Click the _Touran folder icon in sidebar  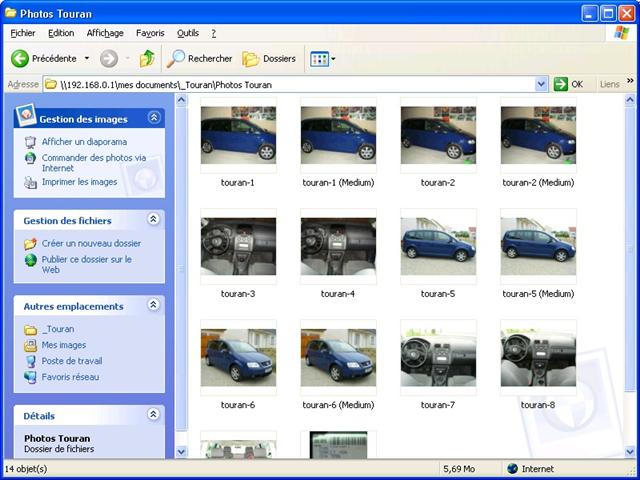[x=30, y=329]
